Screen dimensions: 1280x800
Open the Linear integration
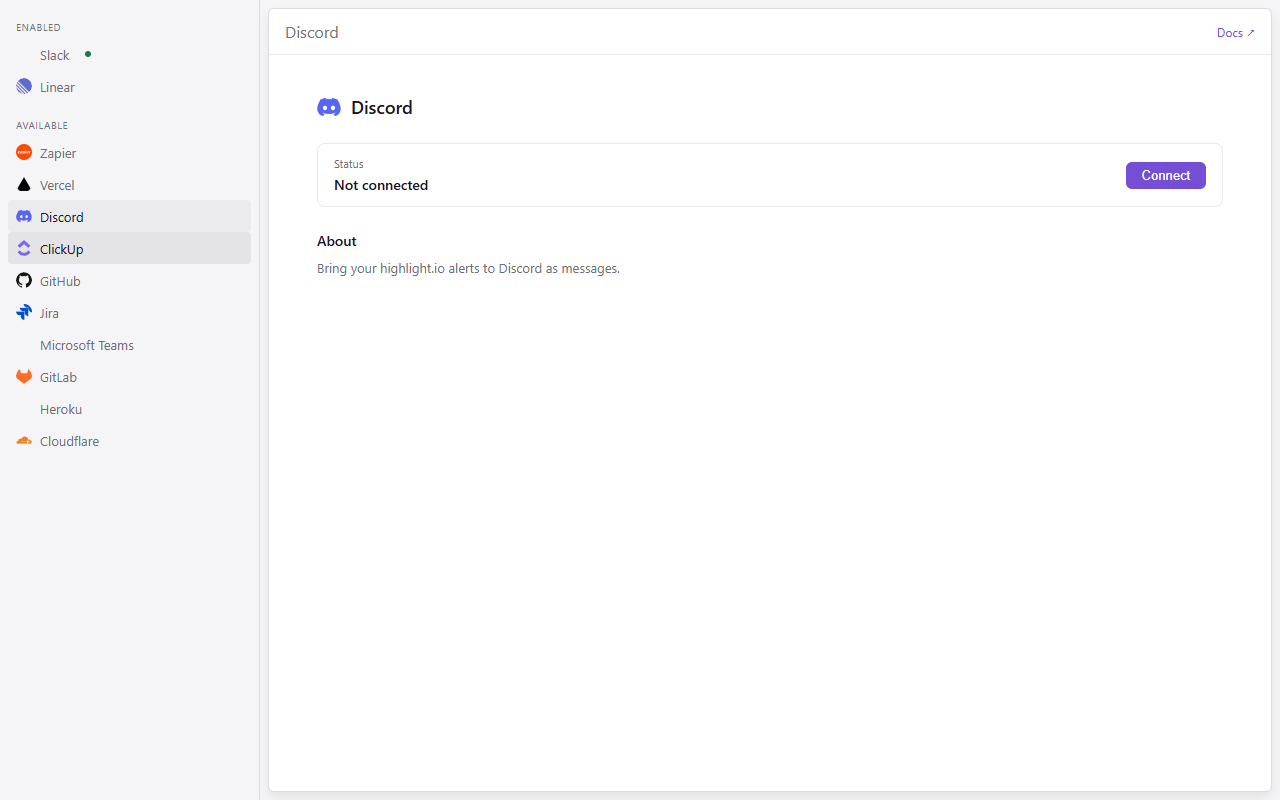(x=129, y=87)
